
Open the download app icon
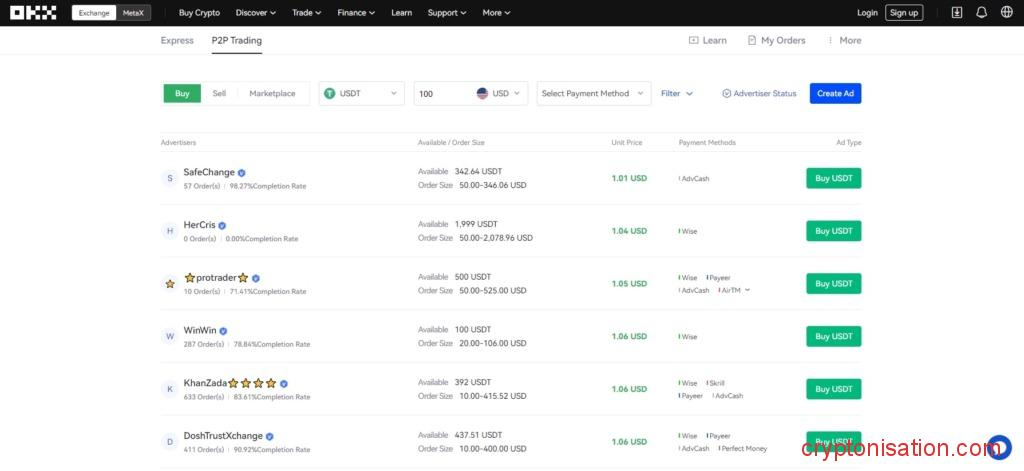click(x=957, y=13)
